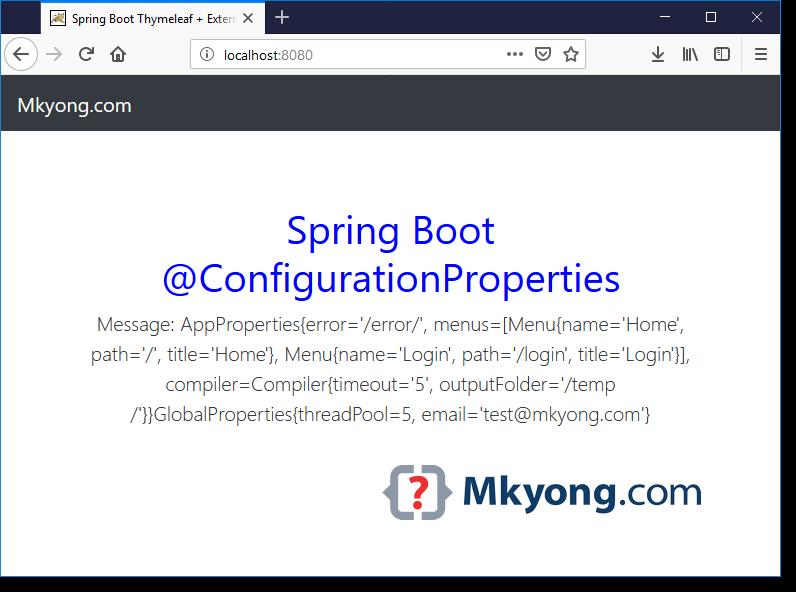Open the Library bookmarks and history menu
The image size is (796, 592).
(x=690, y=55)
